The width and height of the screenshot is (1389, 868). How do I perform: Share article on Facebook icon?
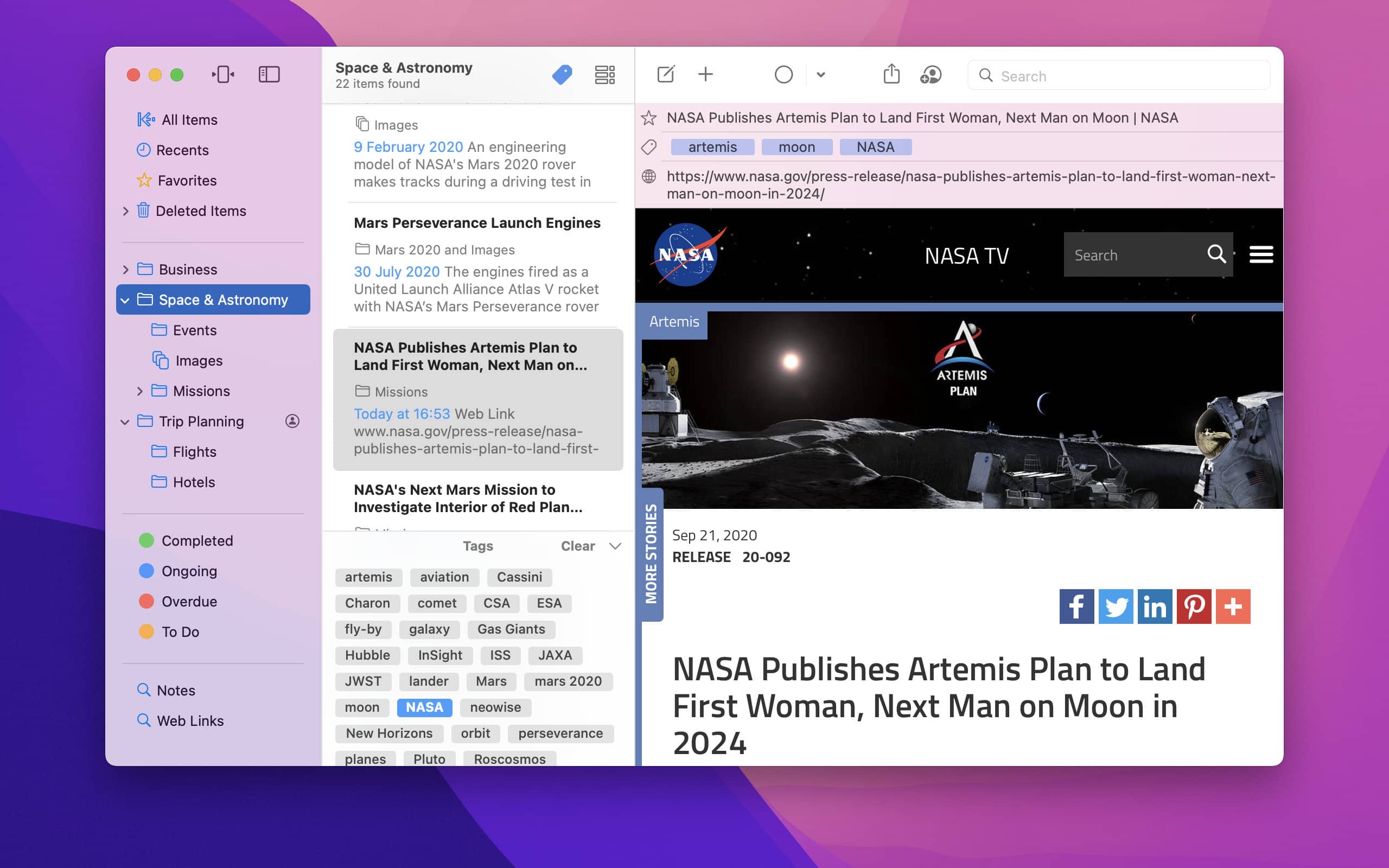point(1077,606)
